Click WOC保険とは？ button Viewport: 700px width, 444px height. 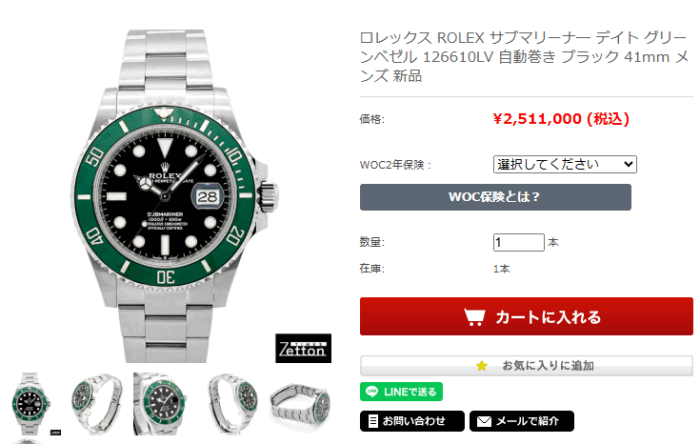click(x=496, y=197)
